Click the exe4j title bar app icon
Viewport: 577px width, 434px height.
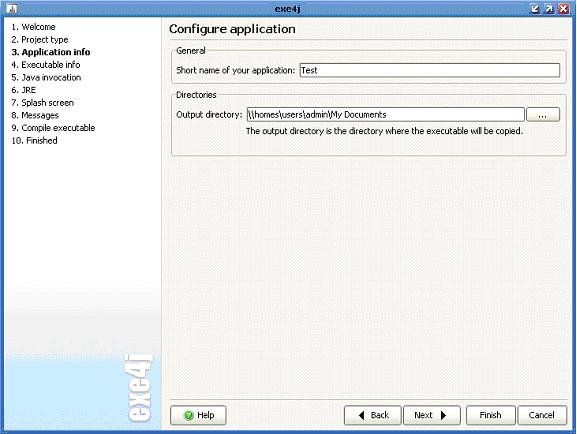[12, 8]
